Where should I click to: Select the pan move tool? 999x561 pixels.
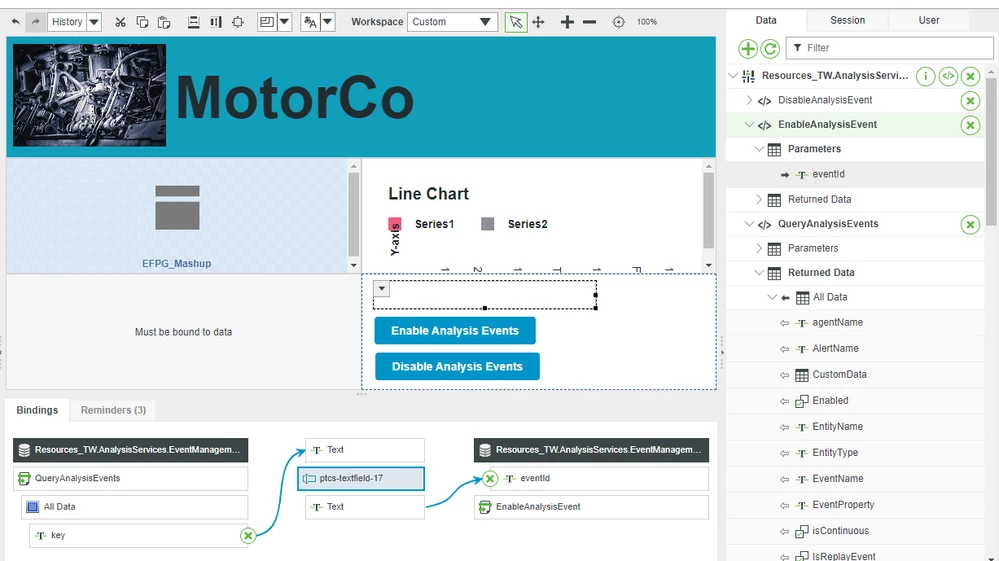tap(538, 22)
